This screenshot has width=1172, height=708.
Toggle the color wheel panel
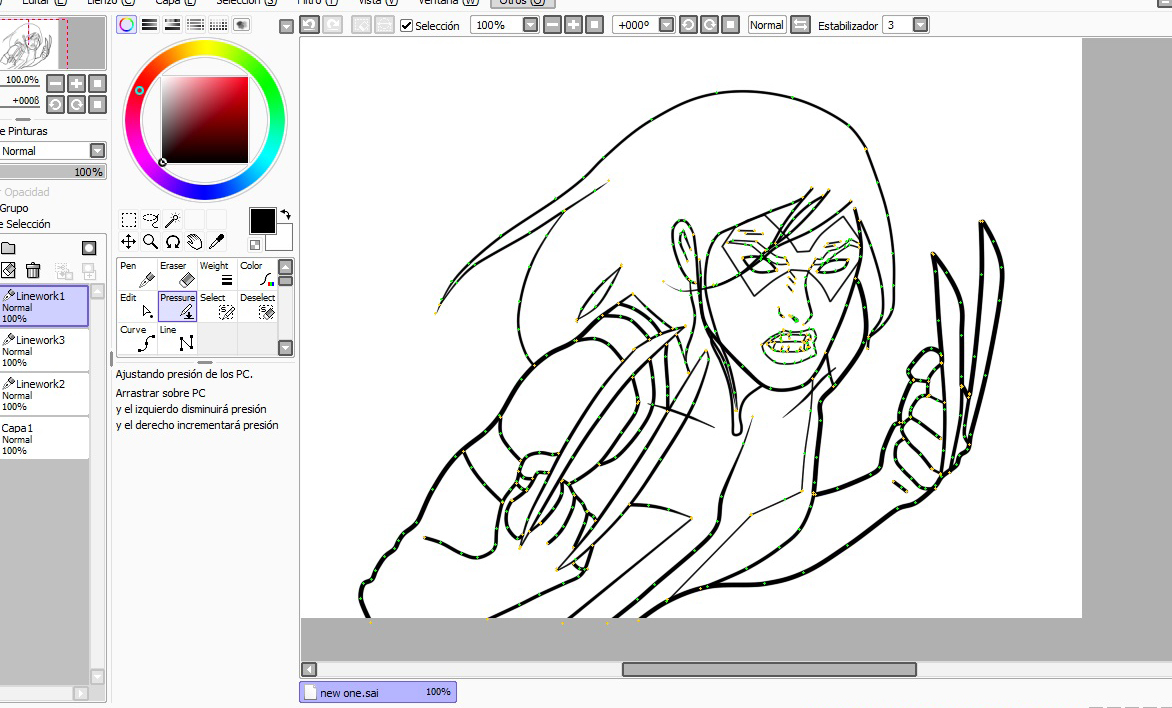point(126,25)
